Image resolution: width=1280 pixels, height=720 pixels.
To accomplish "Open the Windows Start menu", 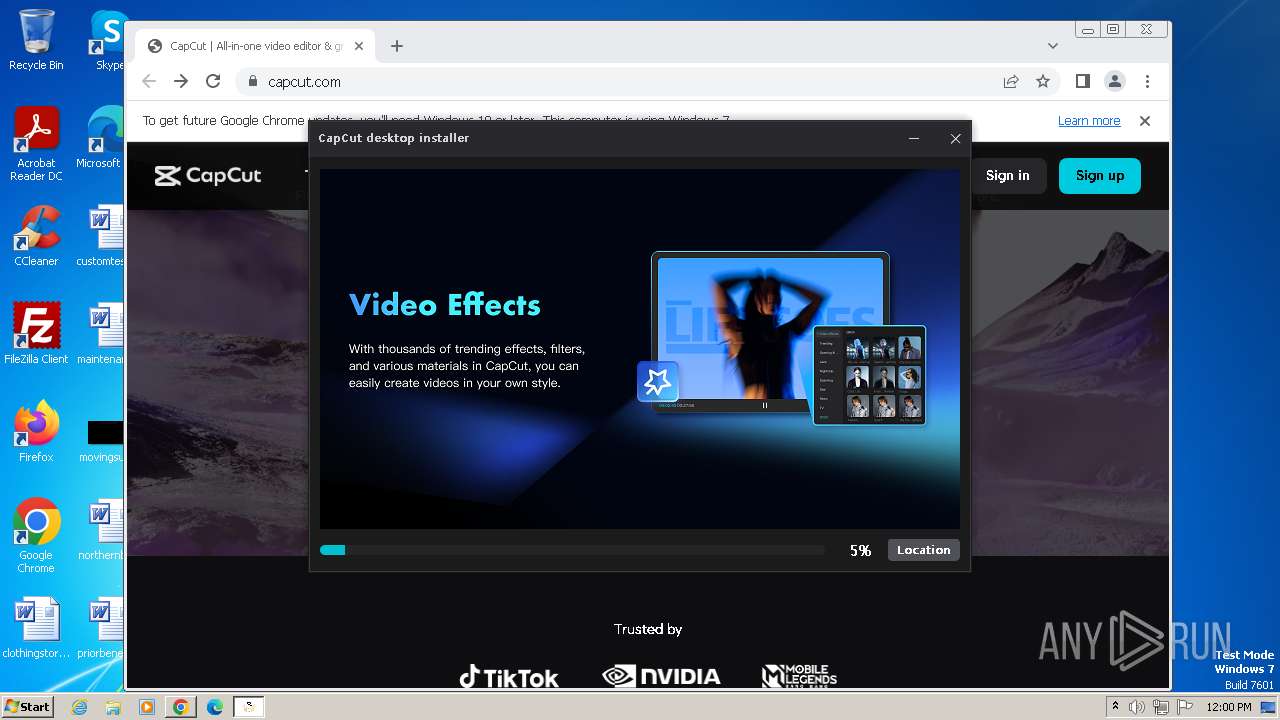I will pos(27,707).
